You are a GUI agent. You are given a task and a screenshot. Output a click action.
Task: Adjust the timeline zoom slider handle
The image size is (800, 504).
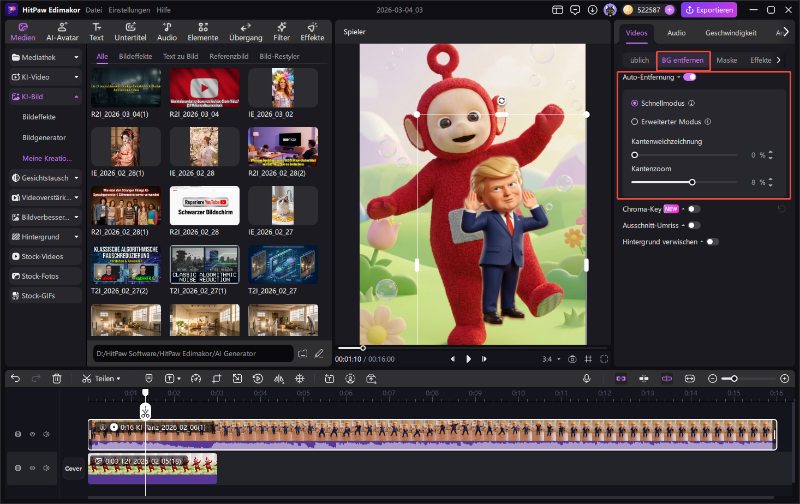[x=734, y=379]
